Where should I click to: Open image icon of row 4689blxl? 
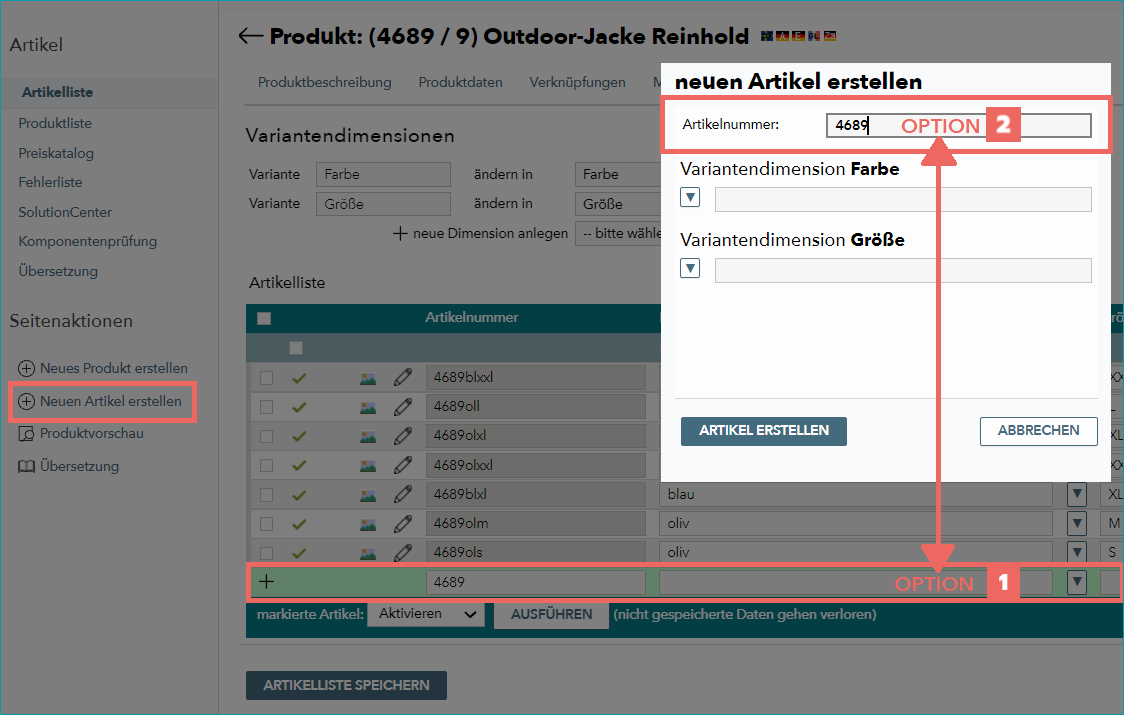pos(368,495)
